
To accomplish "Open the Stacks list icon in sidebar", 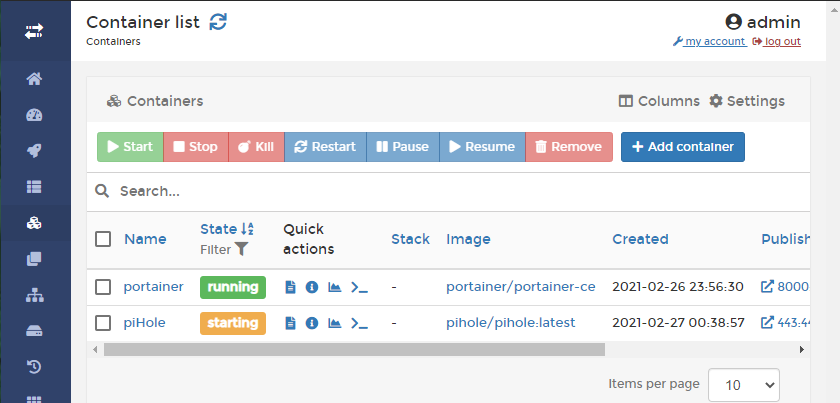I will click(x=34, y=187).
